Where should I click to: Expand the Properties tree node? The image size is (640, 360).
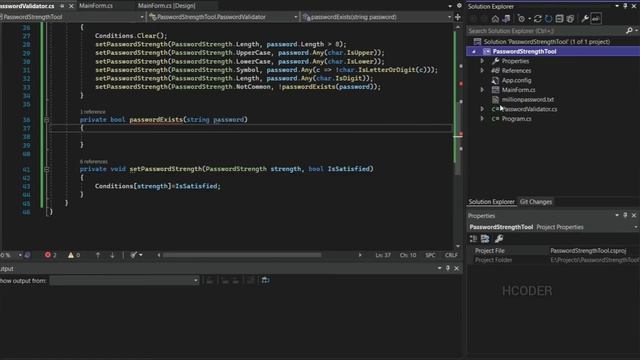(x=482, y=61)
